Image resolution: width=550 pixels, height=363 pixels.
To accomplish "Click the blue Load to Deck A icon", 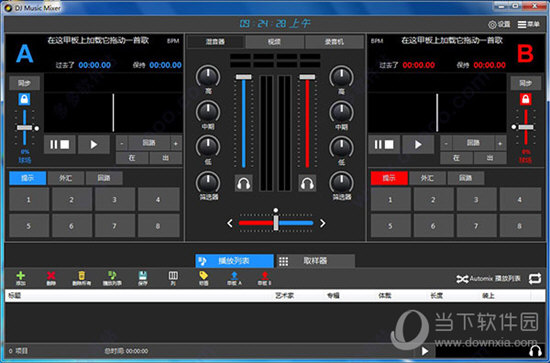I will click(234, 278).
